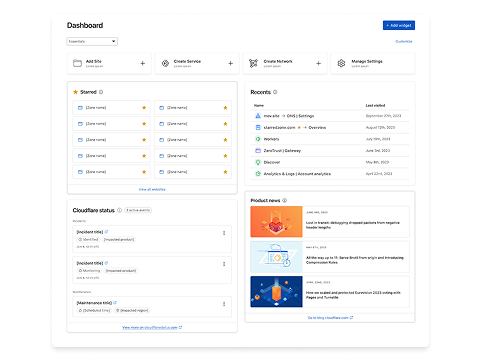Image resolution: width=480 pixels, height=360 pixels.
Task: Click the Identified status tag
Action: [x=88, y=239]
